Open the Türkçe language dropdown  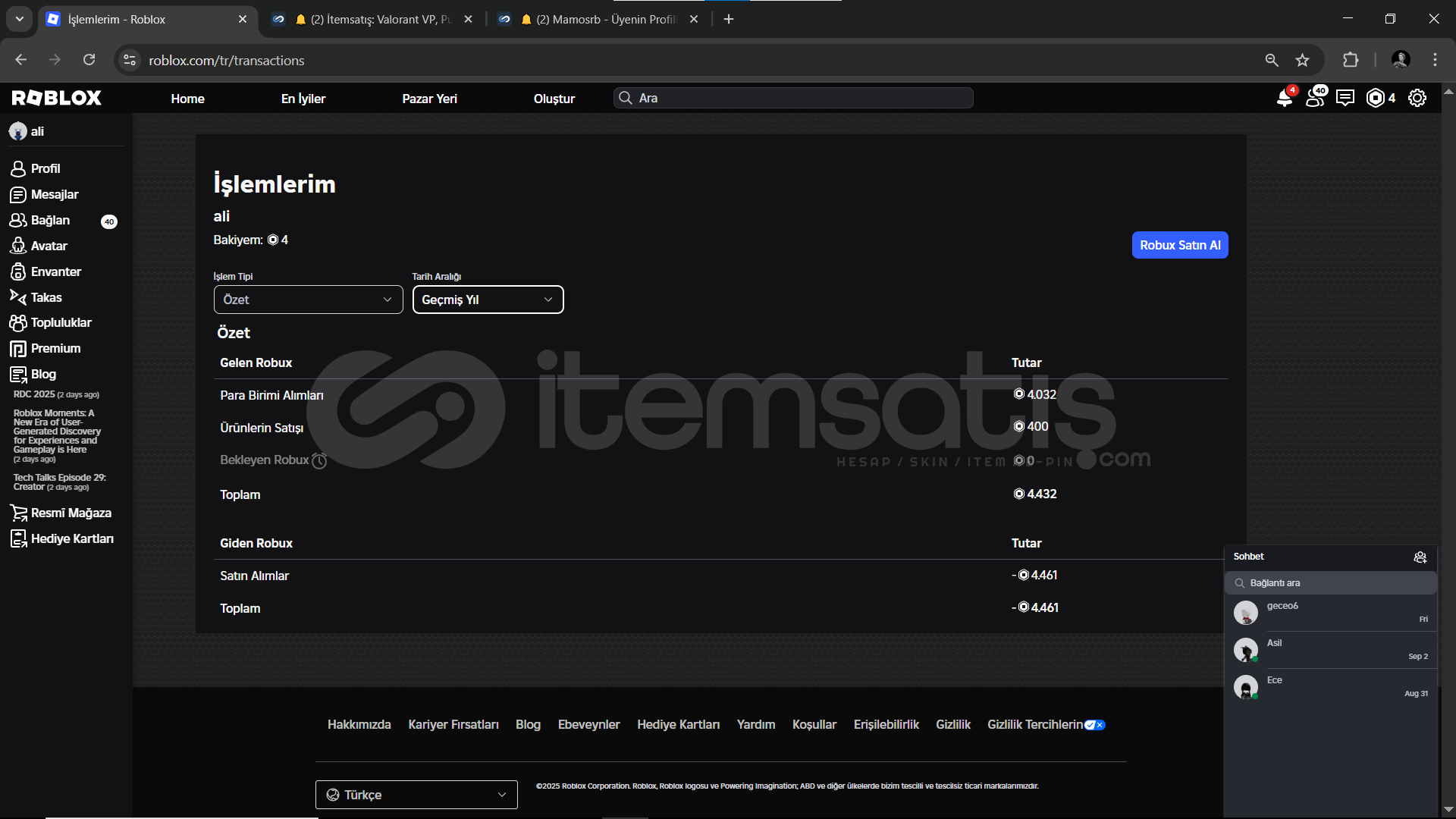[416, 795]
